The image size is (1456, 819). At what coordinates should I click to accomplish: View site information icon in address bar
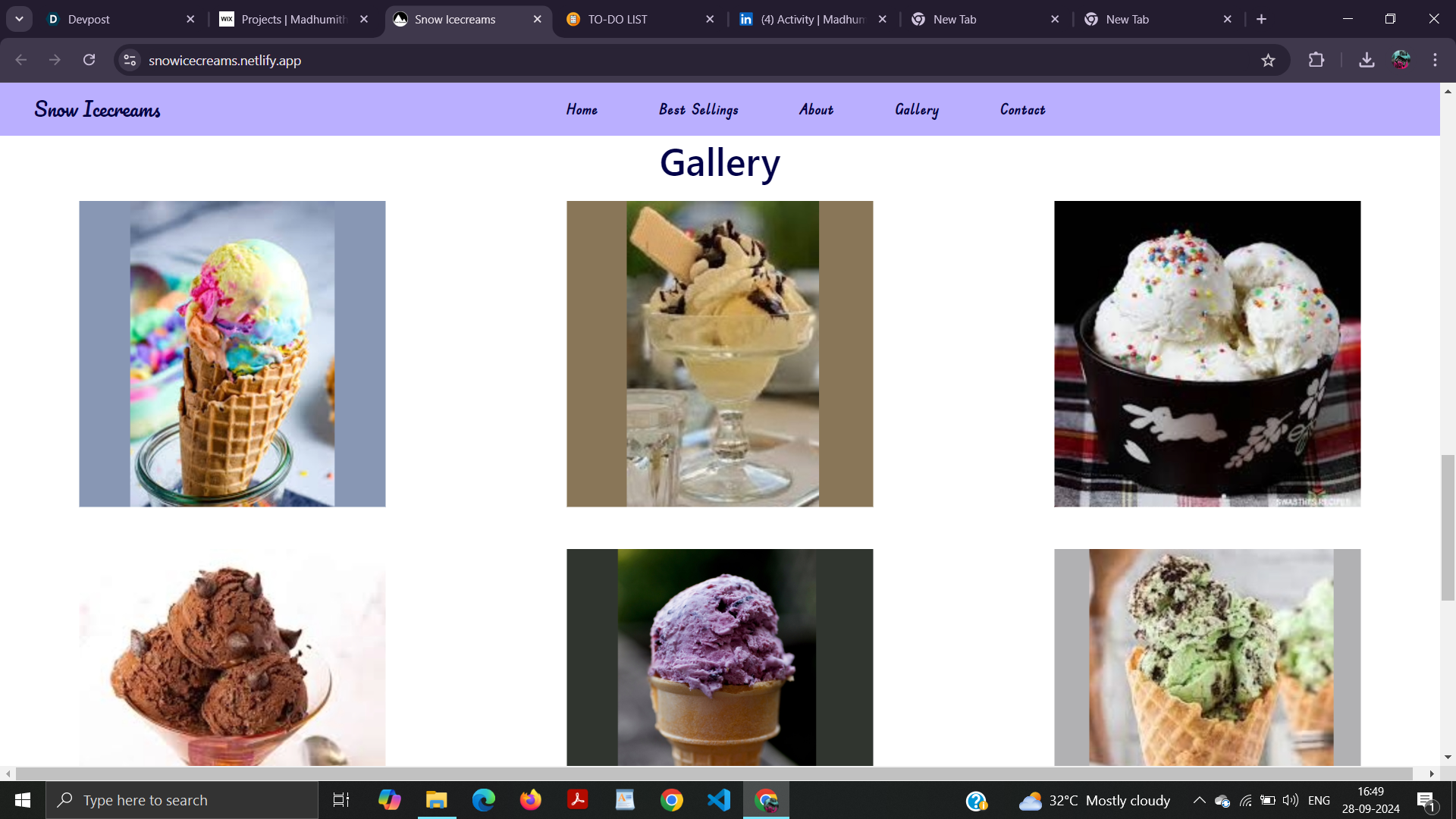pyautogui.click(x=130, y=60)
